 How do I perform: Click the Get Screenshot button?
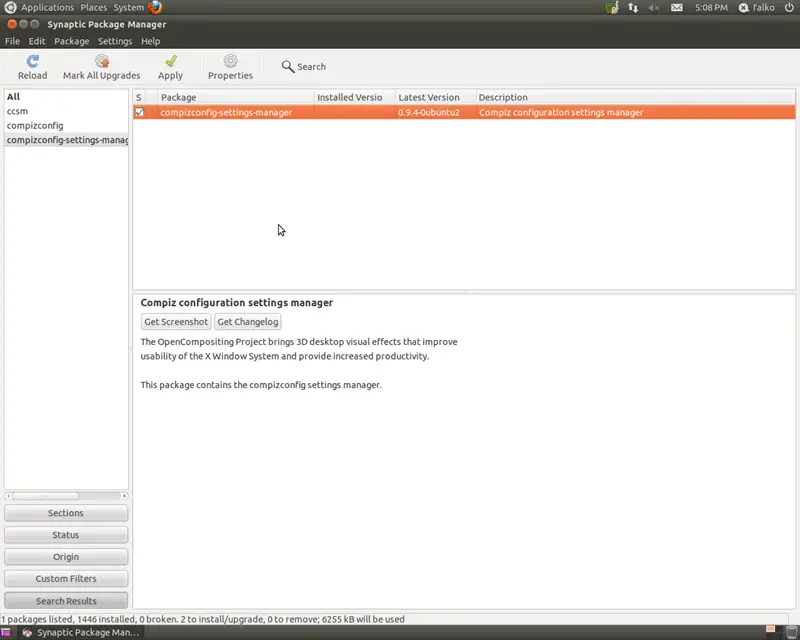pos(176,322)
